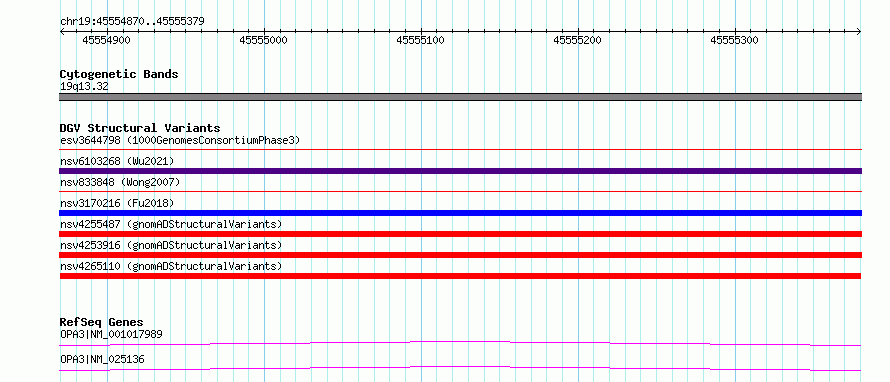The height and width of the screenshot is (382, 890).
Task: Click ruler position 45555300
Action: [x=734, y=40]
